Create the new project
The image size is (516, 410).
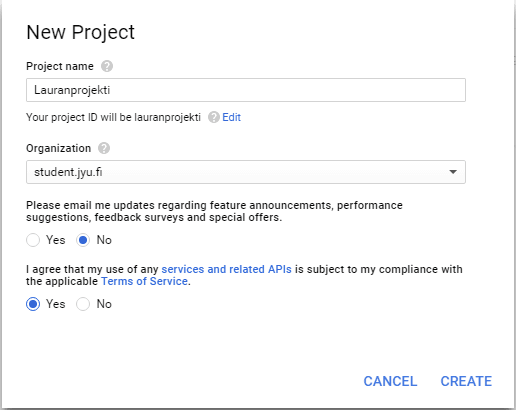pos(466,381)
